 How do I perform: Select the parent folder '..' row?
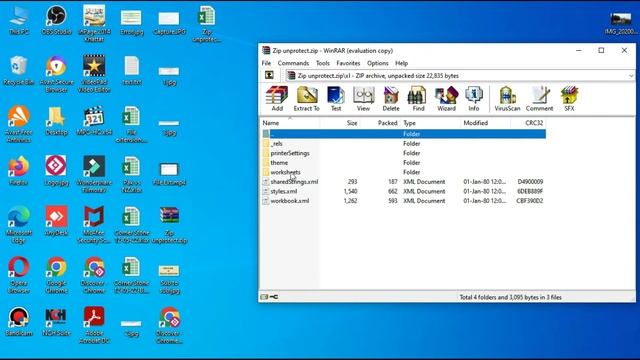[403, 134]
